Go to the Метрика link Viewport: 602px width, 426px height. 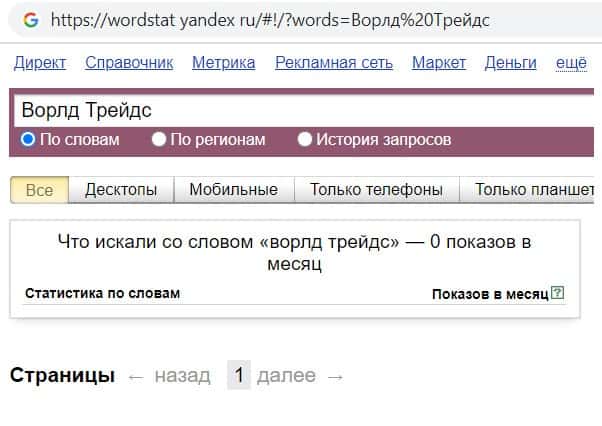223,63
